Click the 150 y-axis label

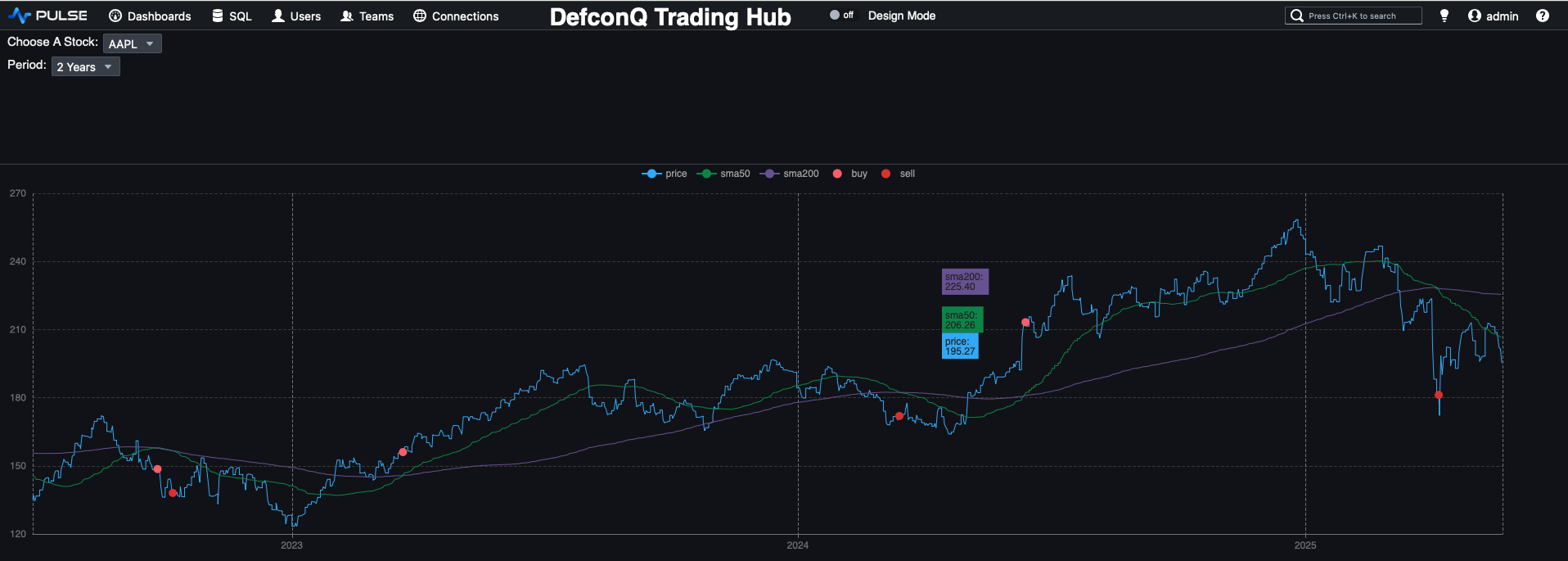[18, 465]
